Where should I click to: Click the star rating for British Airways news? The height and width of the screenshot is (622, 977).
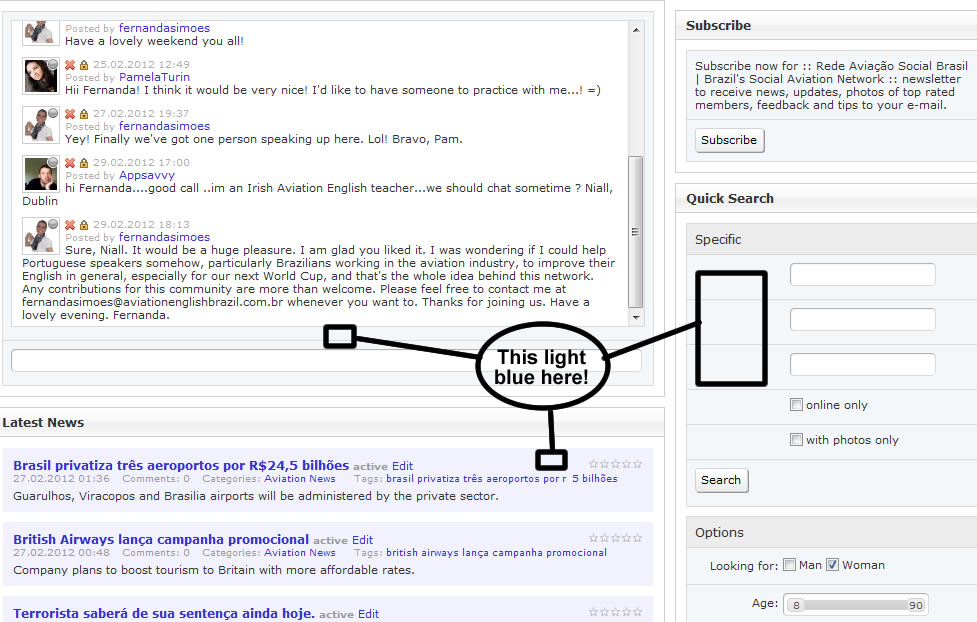pyautogui.click(x=614, y=538)
